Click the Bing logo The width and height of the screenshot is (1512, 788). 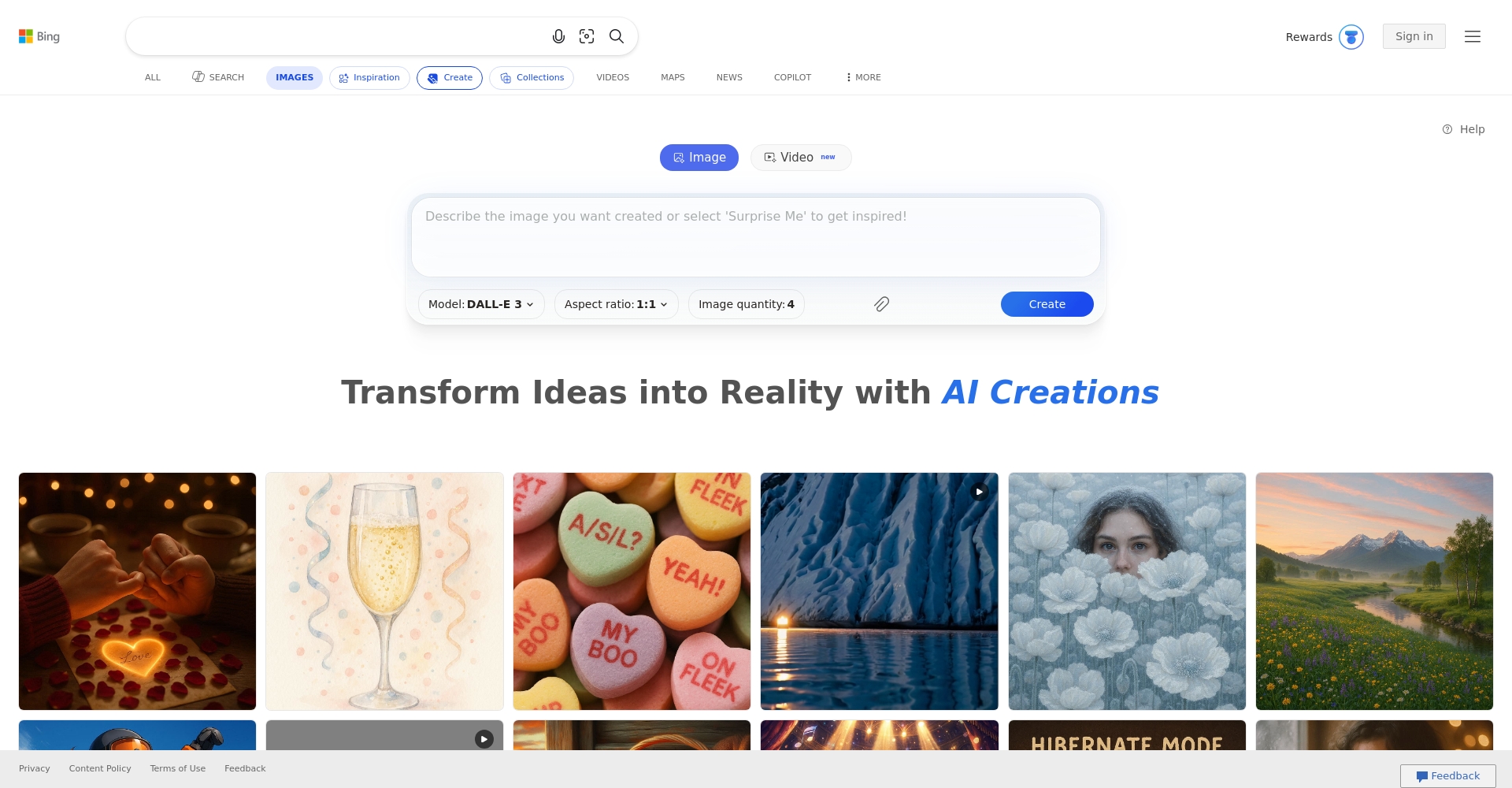(x=39, y=36)
